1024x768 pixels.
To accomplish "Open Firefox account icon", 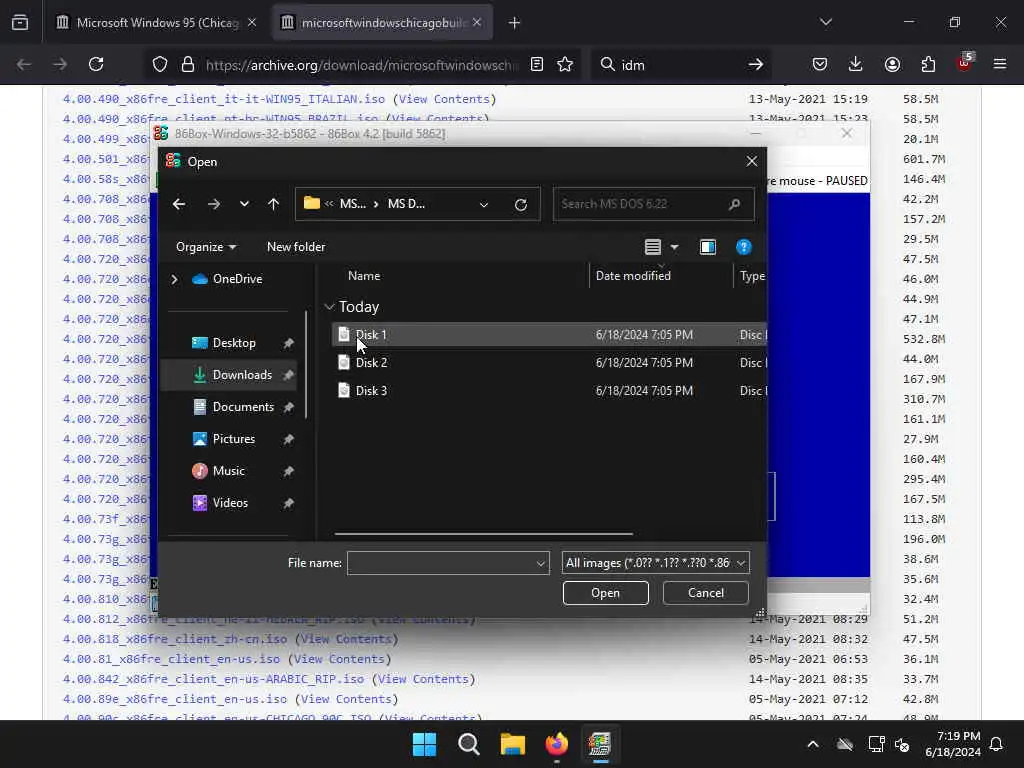I will pos(892,64).
